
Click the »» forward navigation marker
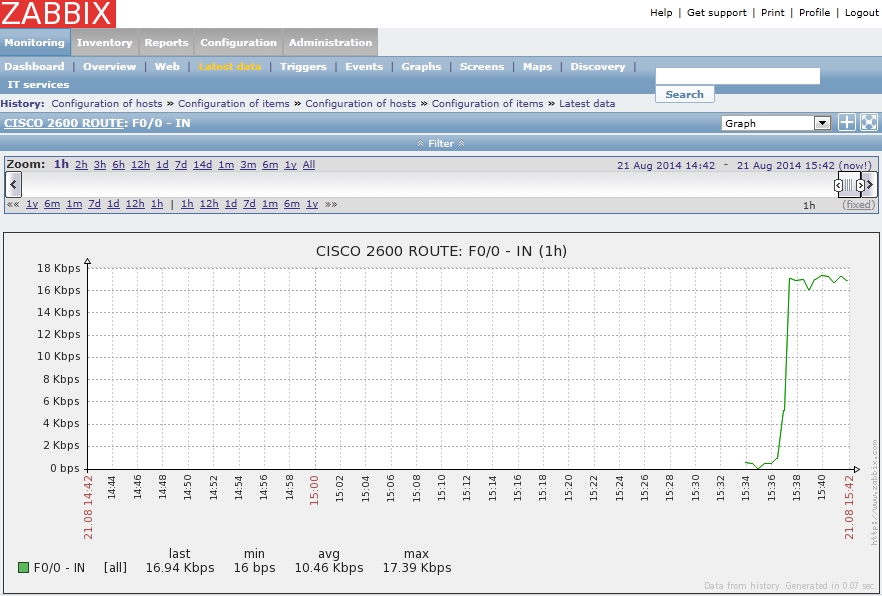tap(331, 204)
